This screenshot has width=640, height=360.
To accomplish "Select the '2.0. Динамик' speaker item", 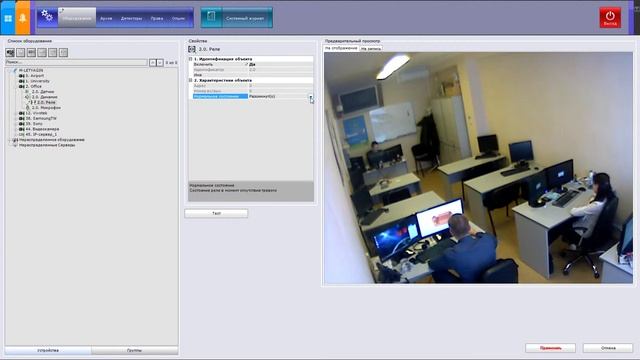I will tap(44, 97).
